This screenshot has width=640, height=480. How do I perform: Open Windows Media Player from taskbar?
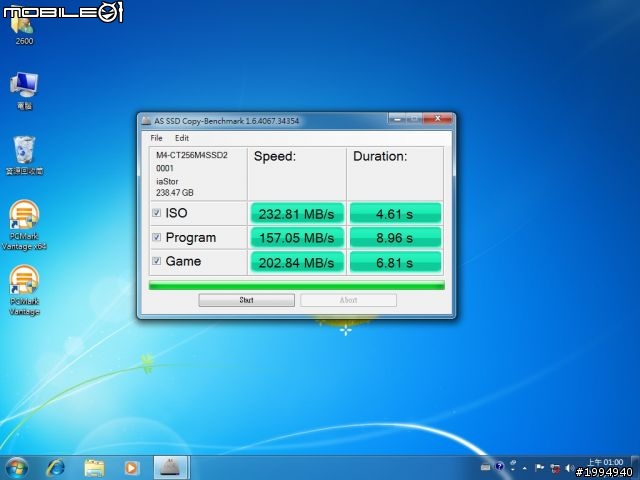(131, 468)
